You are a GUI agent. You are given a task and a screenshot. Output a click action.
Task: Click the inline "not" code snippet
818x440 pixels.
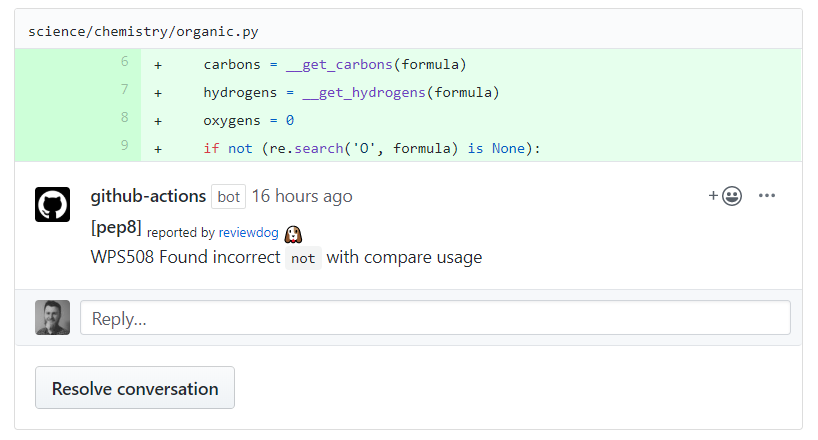(303, 258)
